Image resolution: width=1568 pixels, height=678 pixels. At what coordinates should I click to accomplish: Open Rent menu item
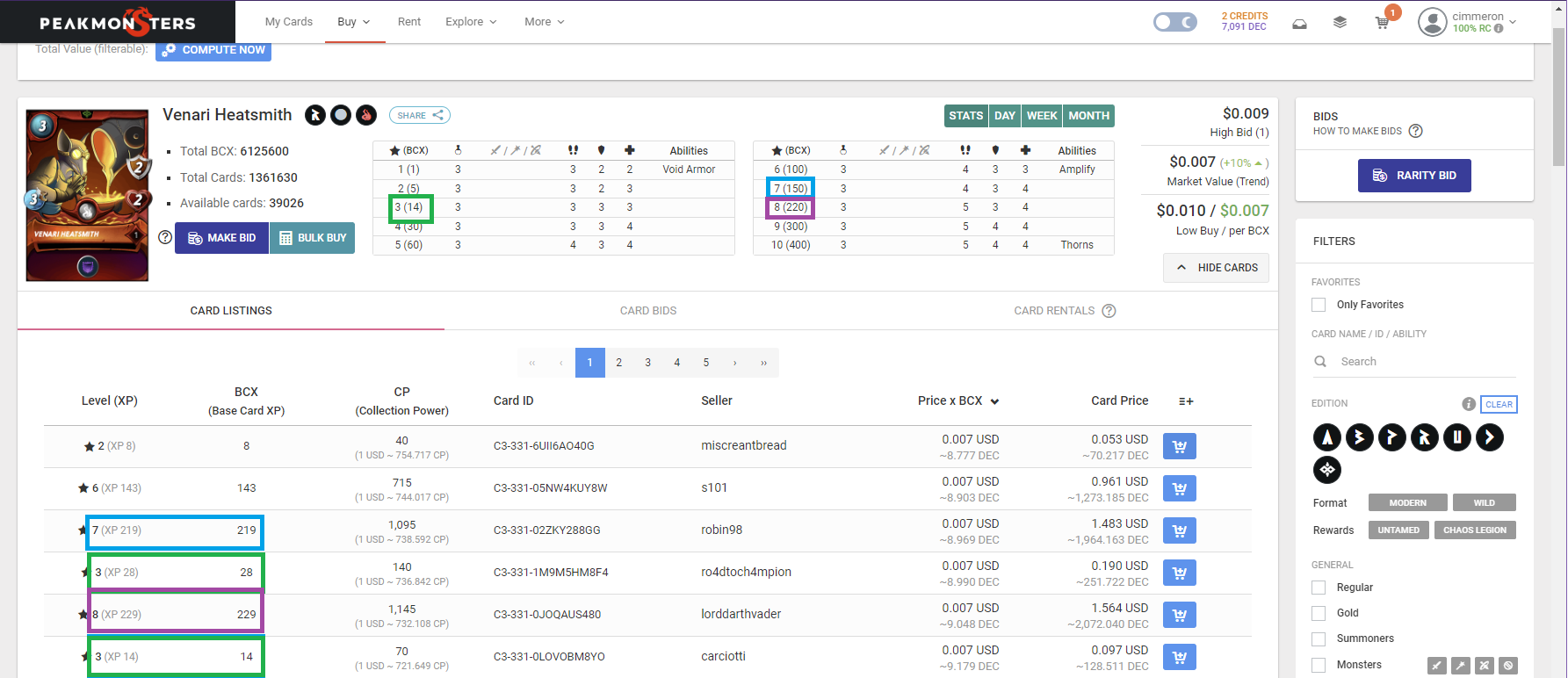tap(409, 22)
